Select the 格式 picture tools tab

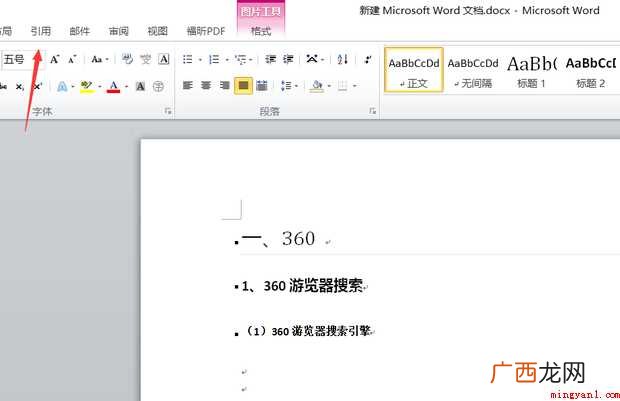[261, 31]
